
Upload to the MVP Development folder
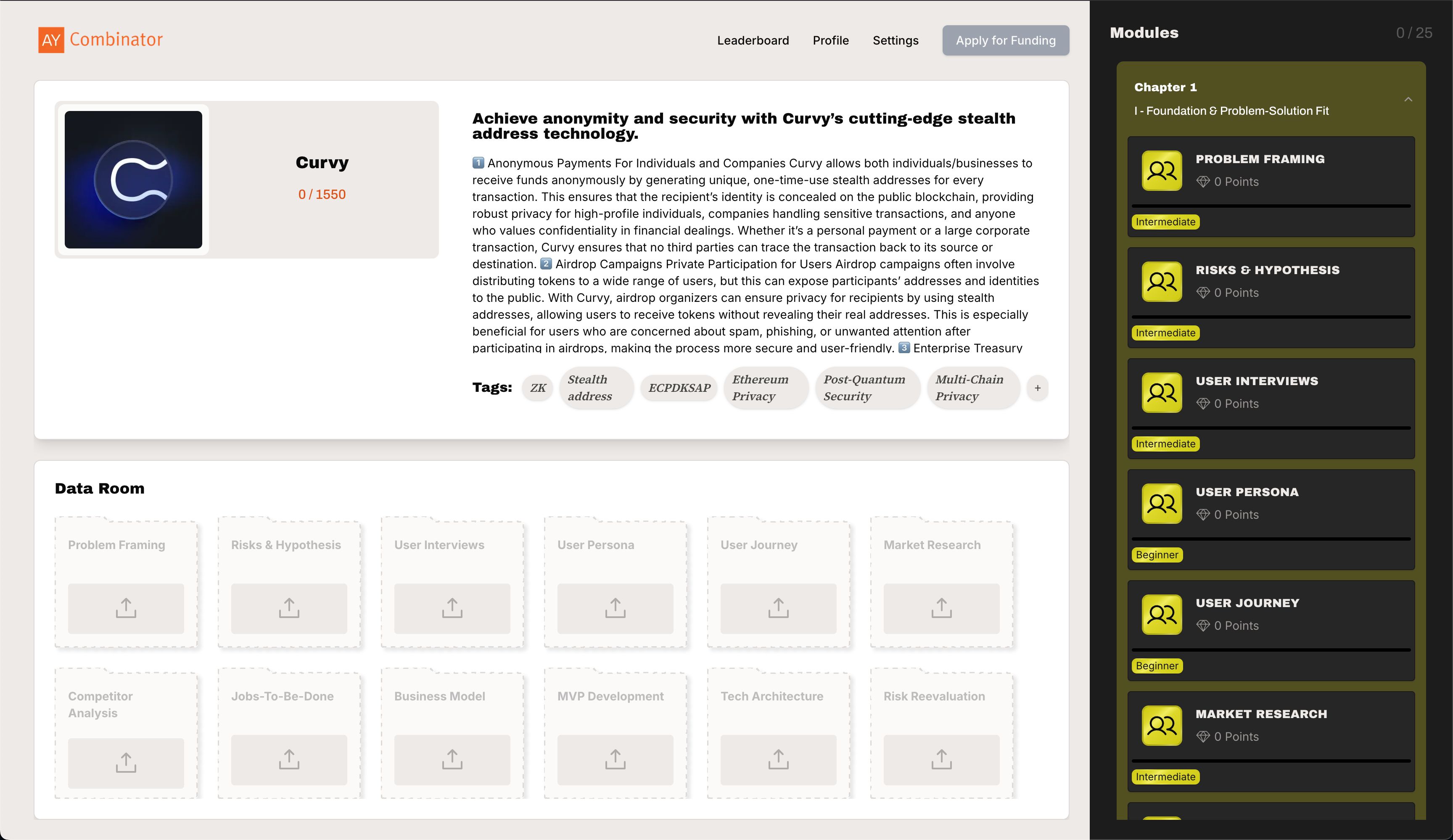coord(615,760)
